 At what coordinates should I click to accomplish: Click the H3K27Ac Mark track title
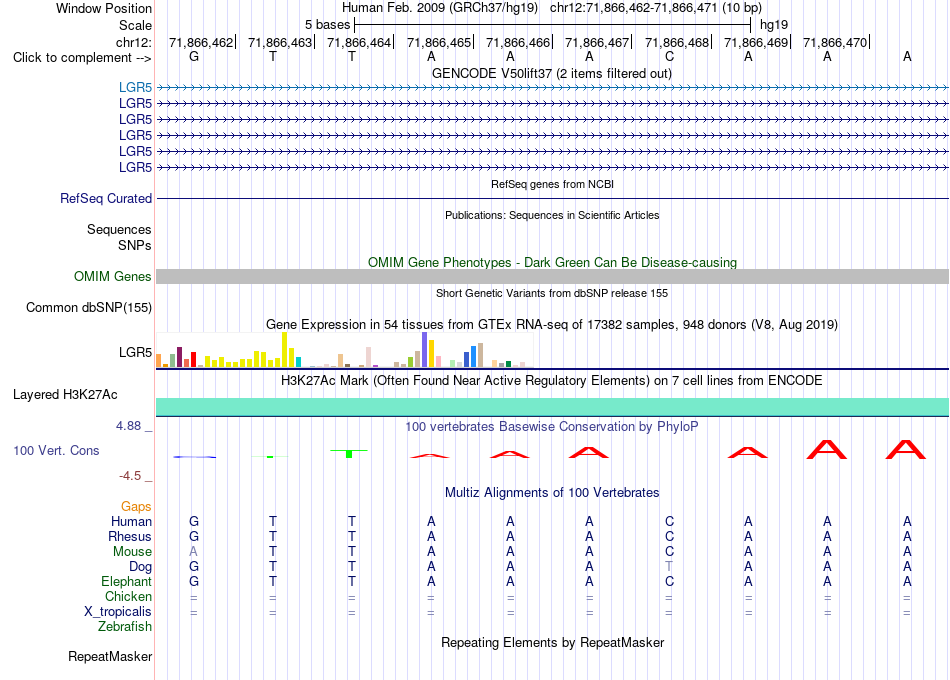coord(552,381)
